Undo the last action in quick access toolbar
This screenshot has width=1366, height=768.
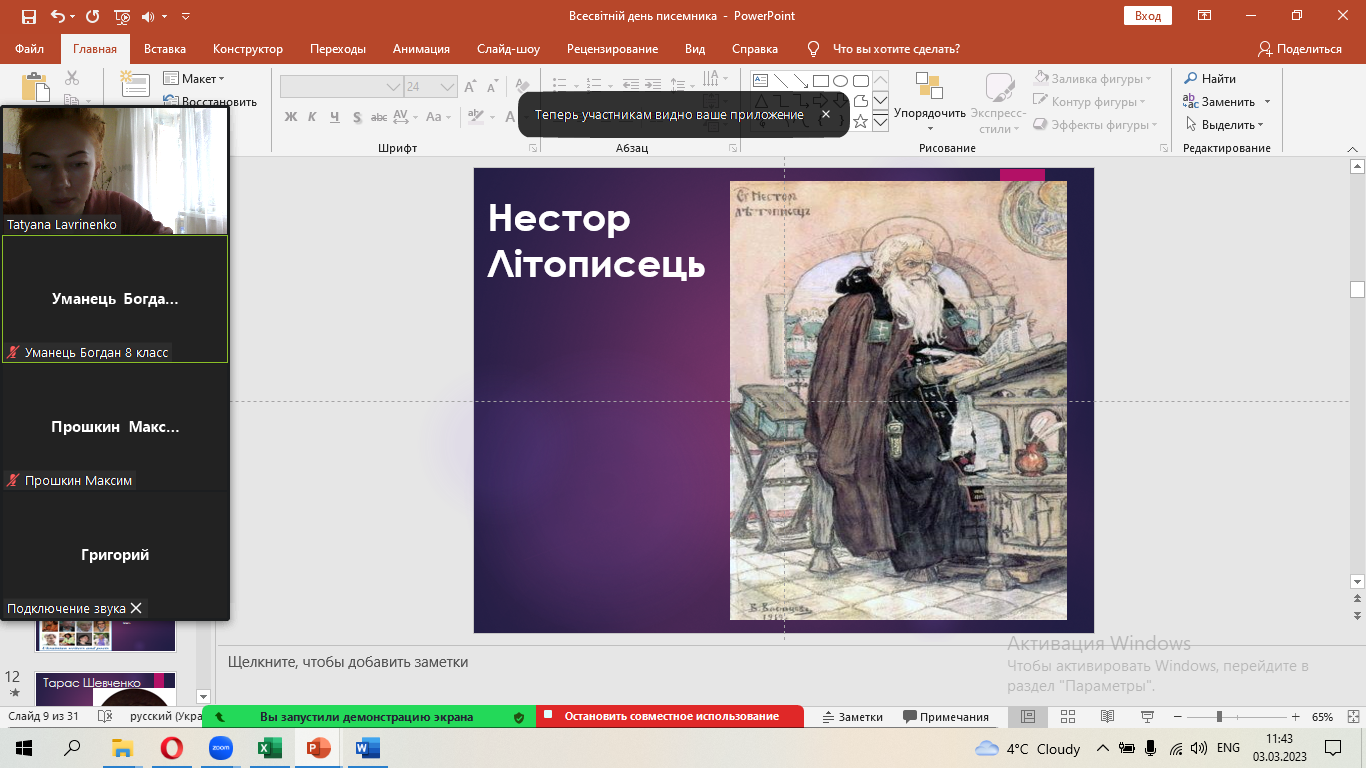click(57, 17)
